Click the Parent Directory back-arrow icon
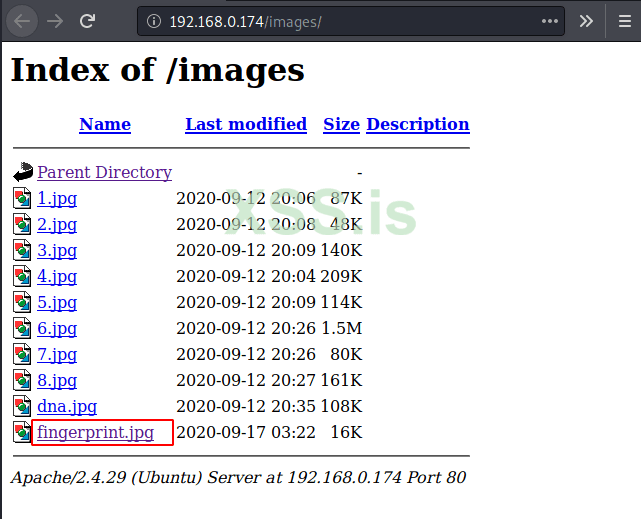The image size is (641, 519). pos(23,172)
